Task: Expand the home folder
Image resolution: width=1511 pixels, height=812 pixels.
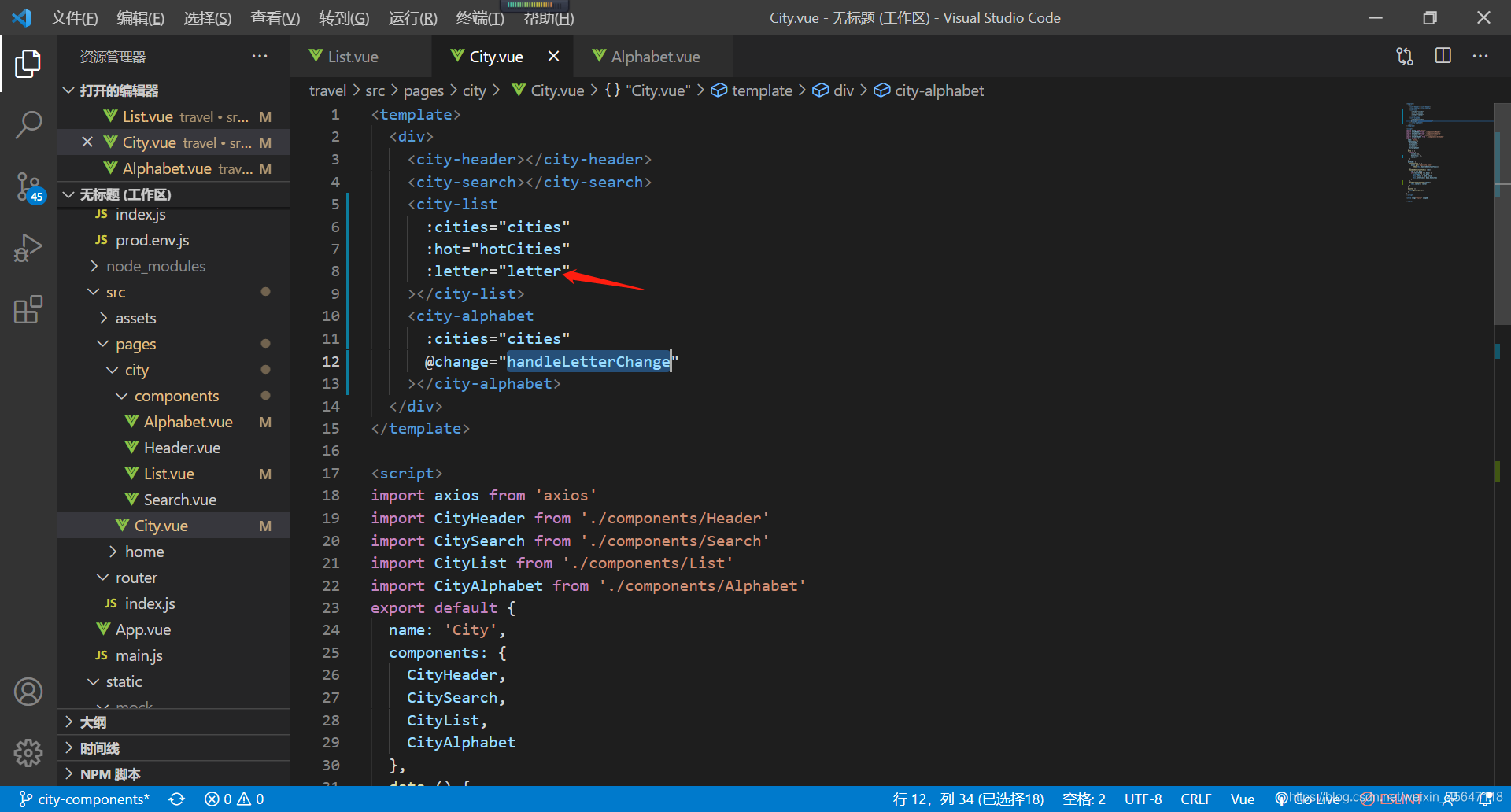Action: [173, 552]
